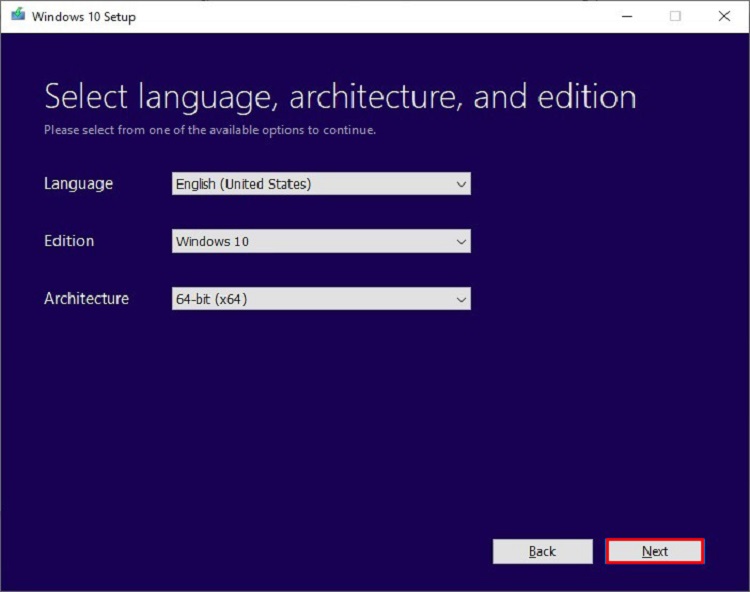750x592 pixels.
Task: Open the Edition combo box
Action: tap(320, 241)
